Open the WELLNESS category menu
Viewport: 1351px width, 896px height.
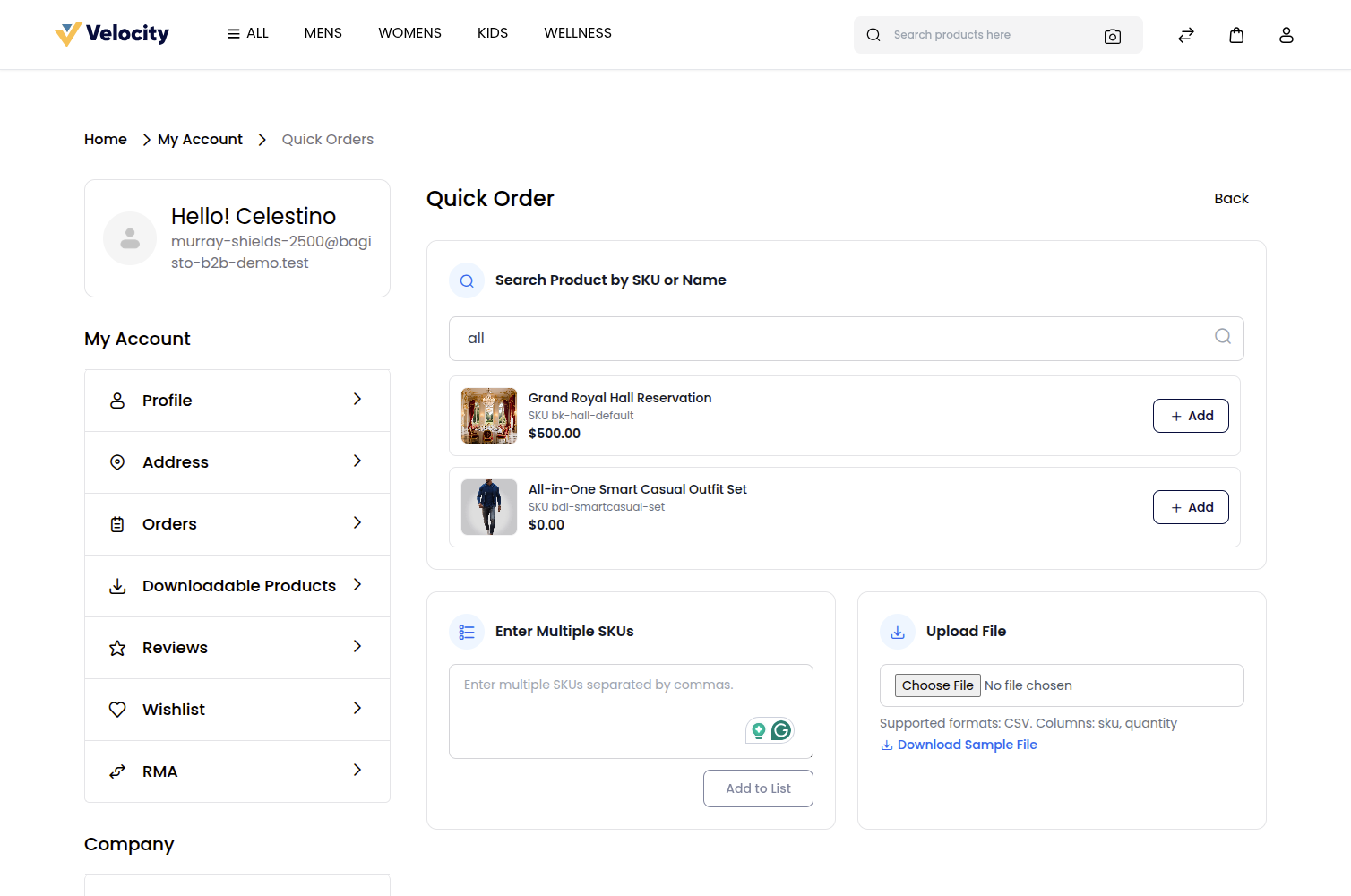(x=578, y=33)
